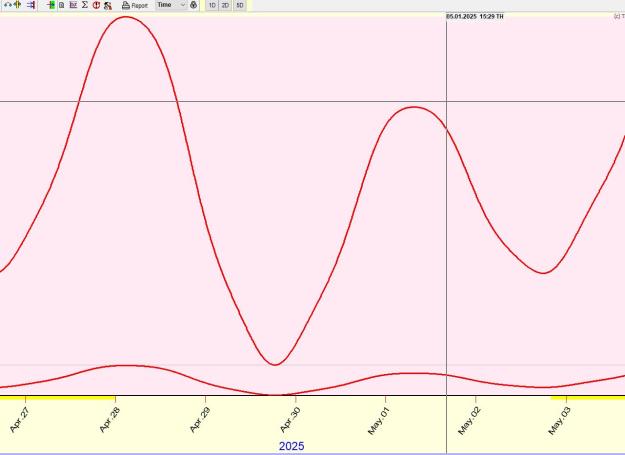Switch to 5D view
Screen dimensions: 625x455
point(240,6)
